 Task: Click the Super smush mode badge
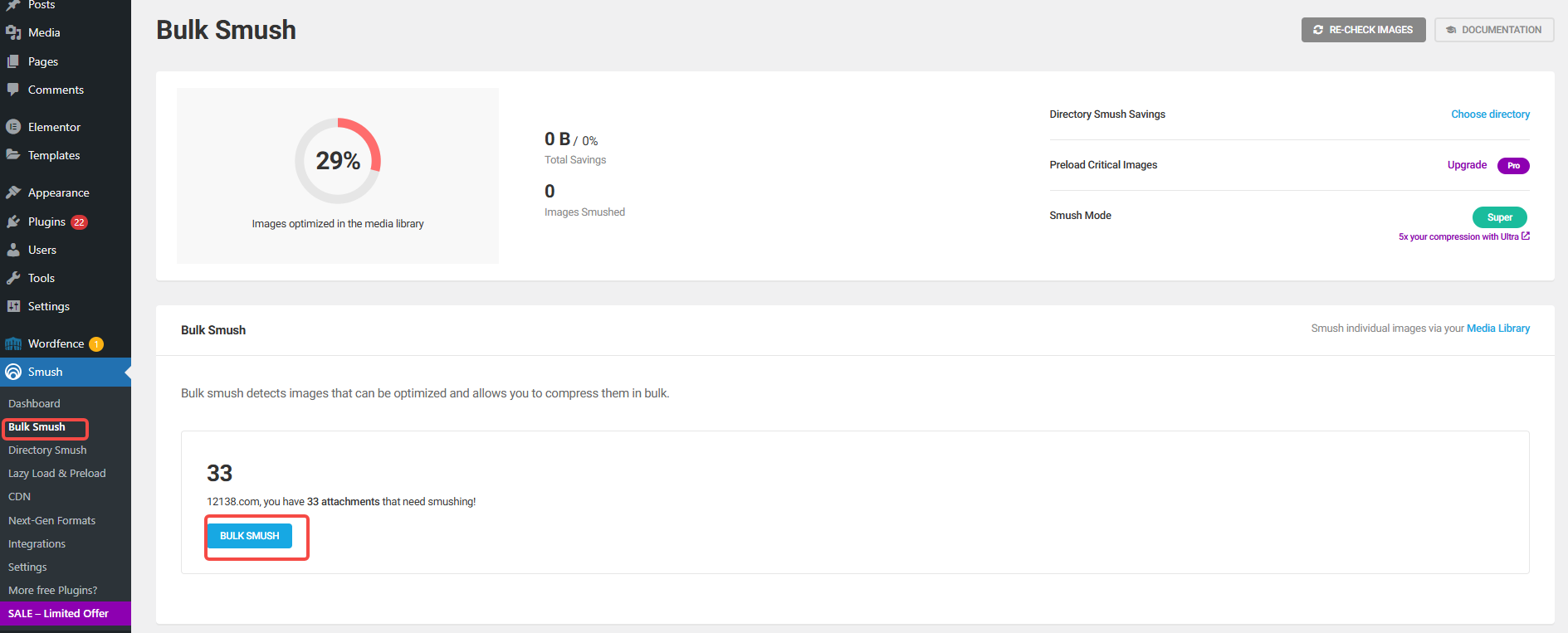click(1499, 217)
